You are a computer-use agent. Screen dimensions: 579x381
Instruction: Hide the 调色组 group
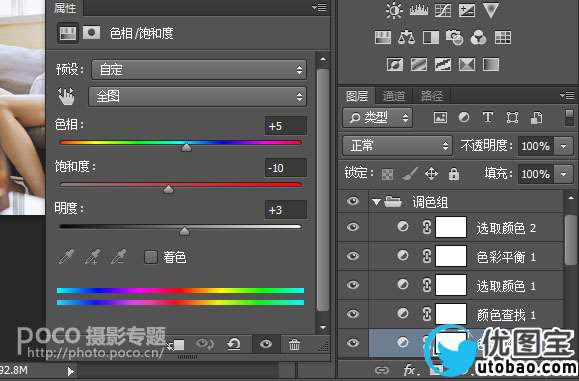[353, 201]
